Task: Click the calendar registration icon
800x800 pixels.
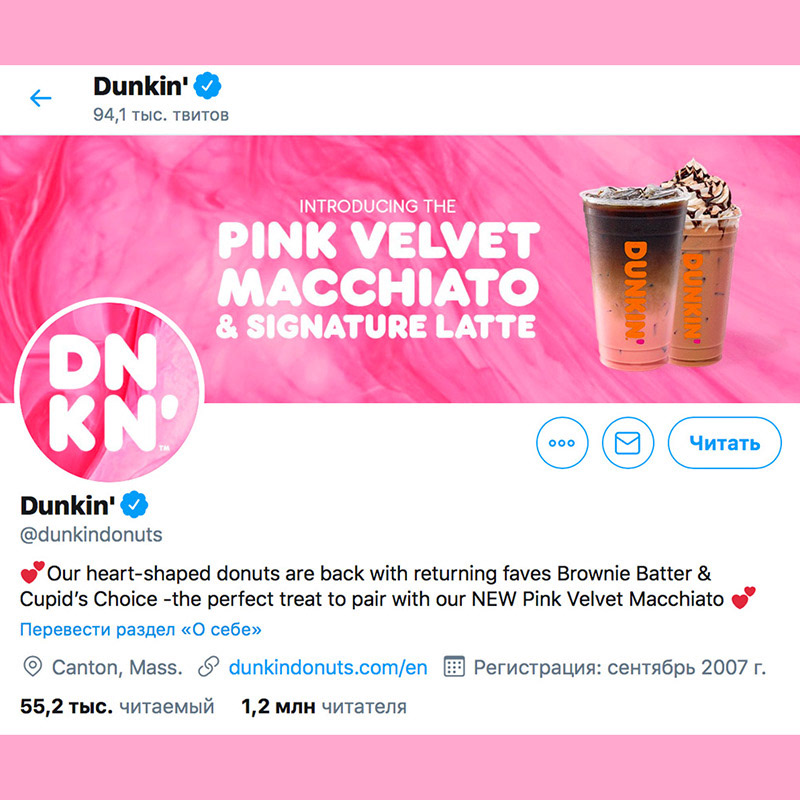Action: pyautogui.click(x=454, y=666)
